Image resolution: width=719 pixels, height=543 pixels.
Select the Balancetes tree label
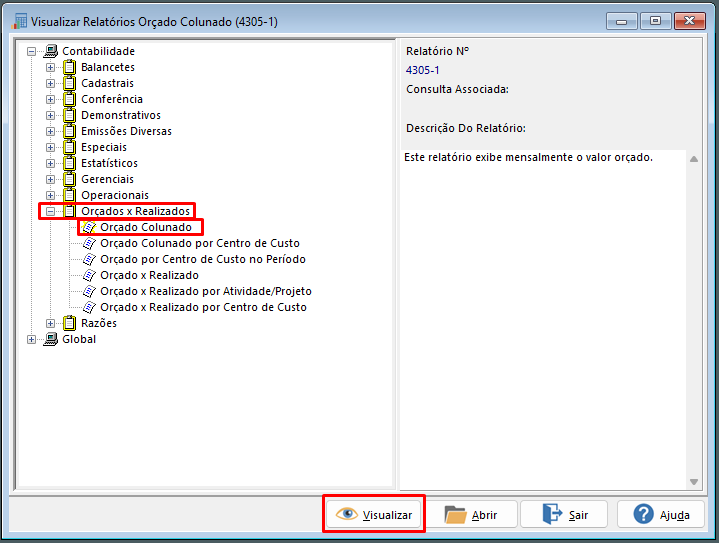pos(108,67)
